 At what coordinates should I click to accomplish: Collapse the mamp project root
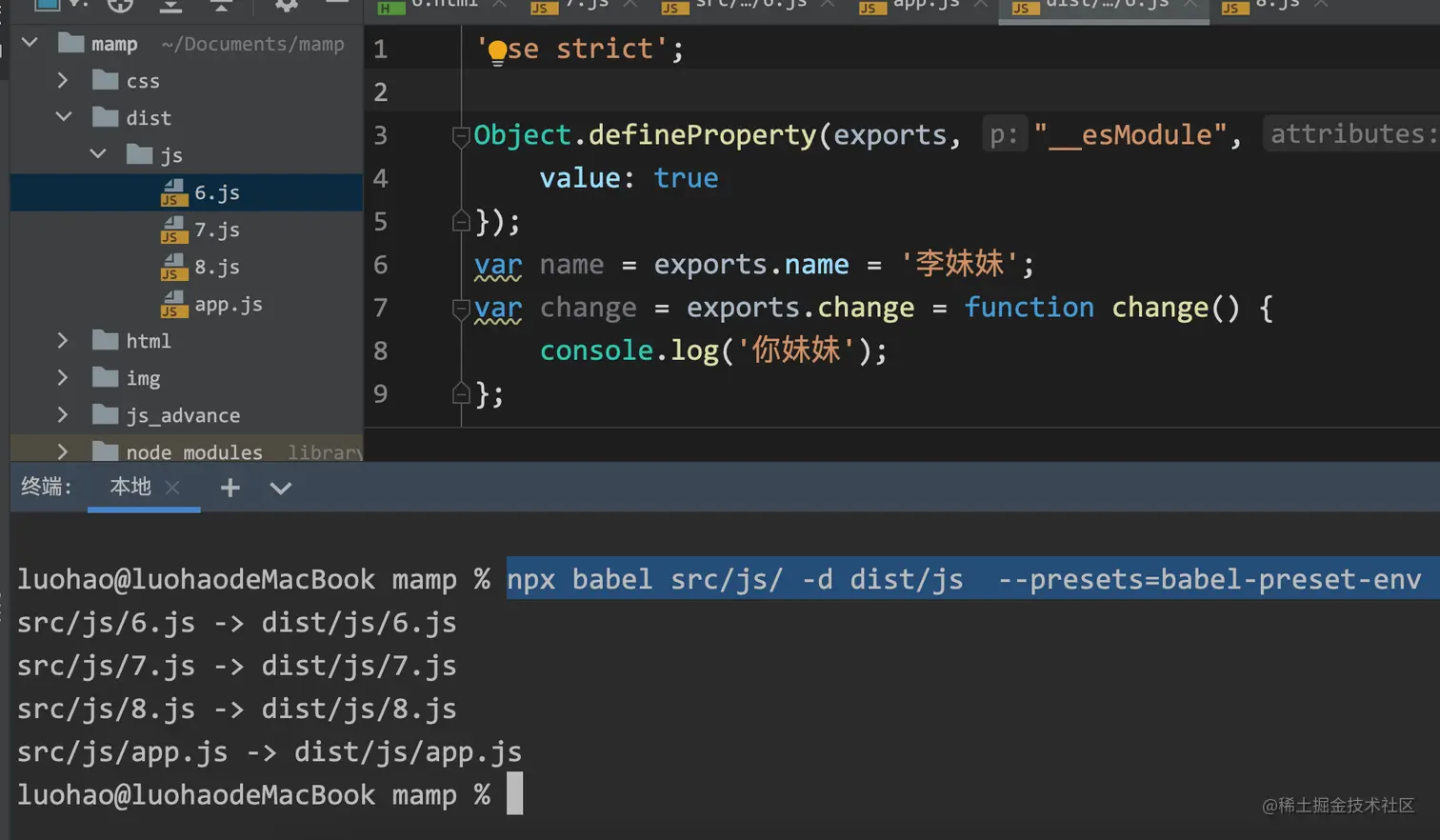[30, 43]
